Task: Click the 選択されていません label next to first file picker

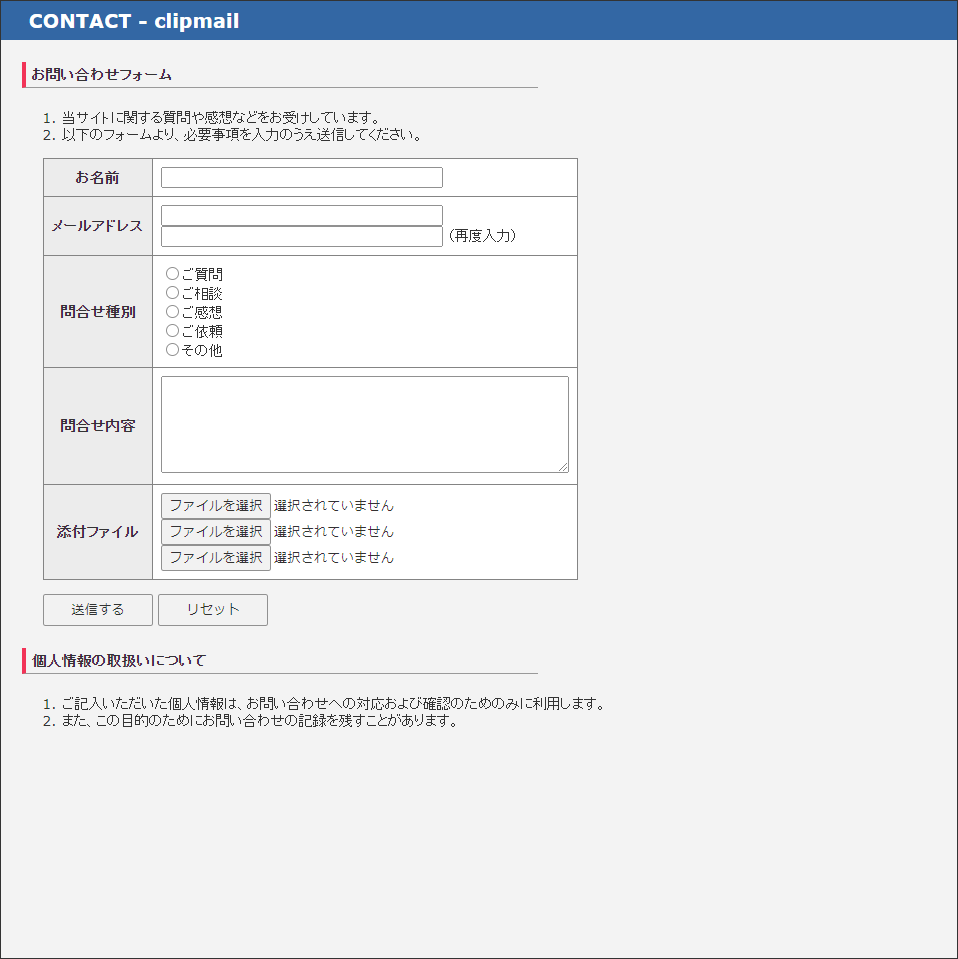Action: (x=336, y=505)
